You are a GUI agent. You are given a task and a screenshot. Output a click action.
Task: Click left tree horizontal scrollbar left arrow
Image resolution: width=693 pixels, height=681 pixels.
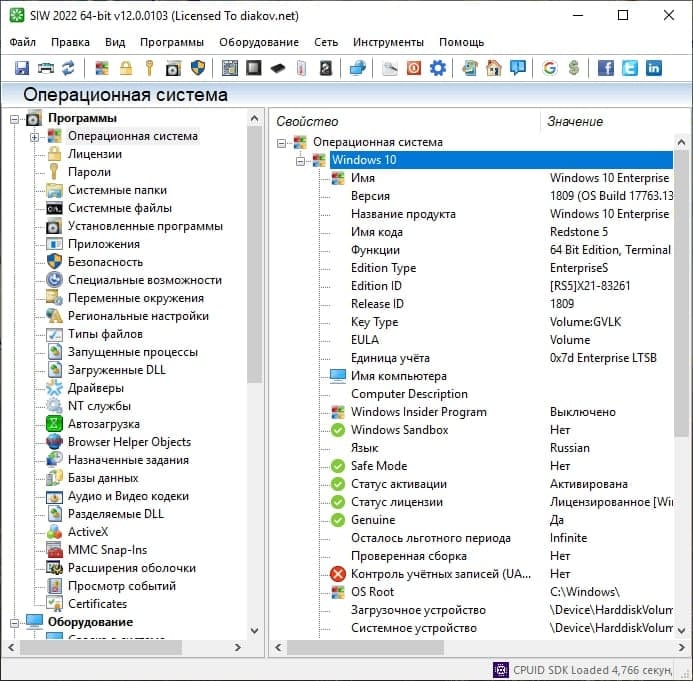(x=11, y=647)
